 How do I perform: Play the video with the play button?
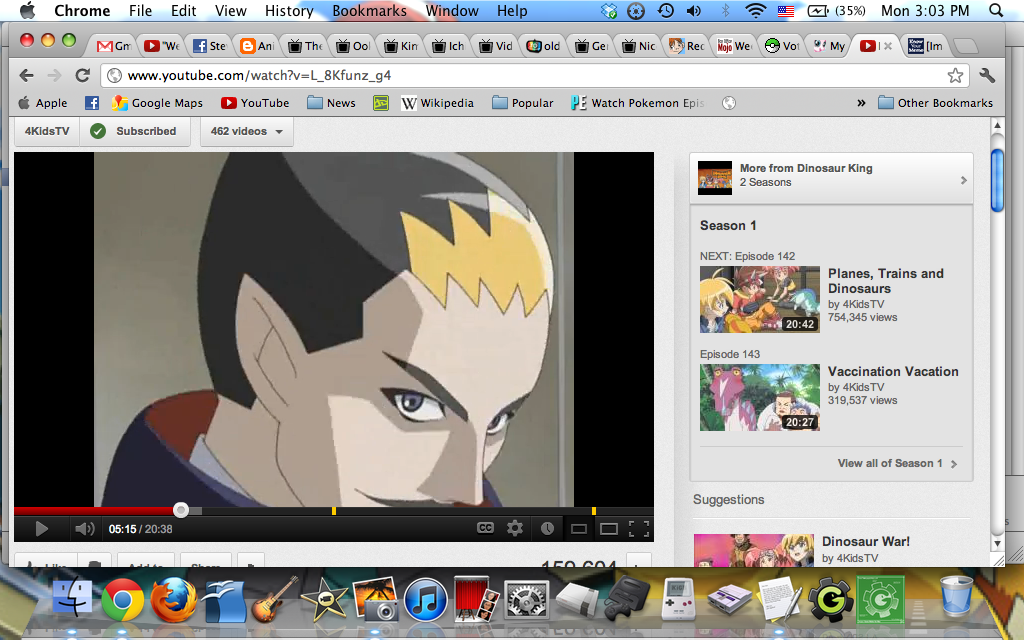(41, 528)
